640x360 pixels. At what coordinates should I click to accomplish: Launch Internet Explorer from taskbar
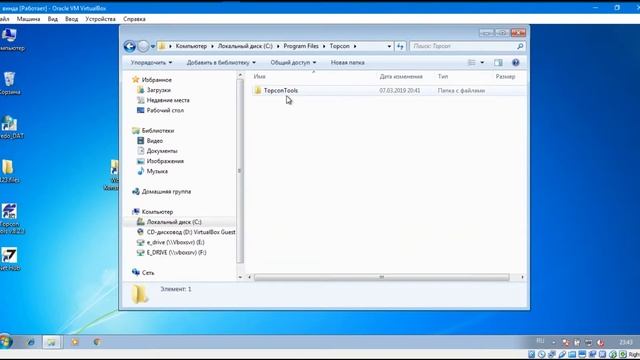click(x=31, y=342)
